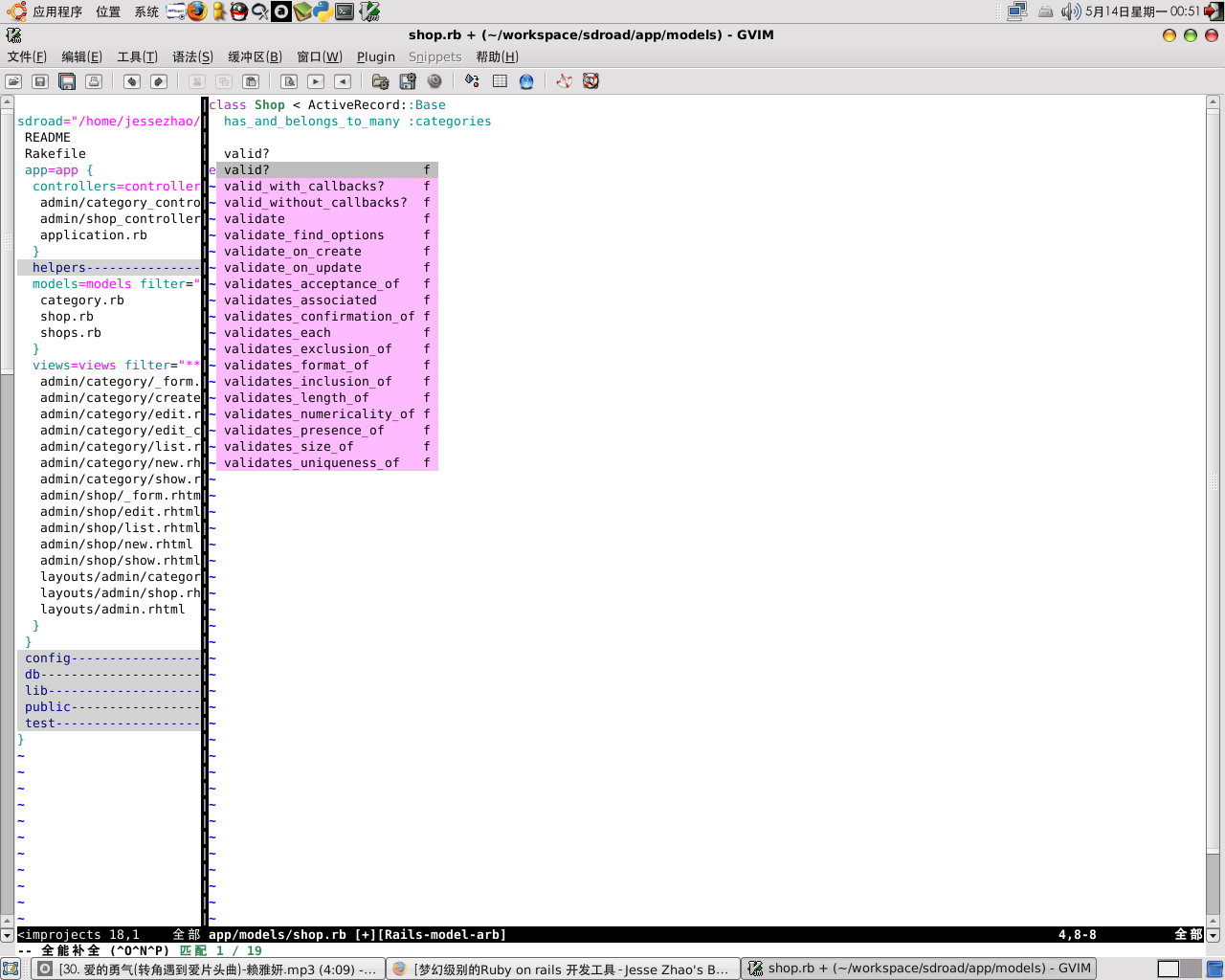Click the Find and Replace toolbar icon
Image resolution: width=1225 pixels, height=980 pixels.
pyautogui.click(x=289, y=81)
